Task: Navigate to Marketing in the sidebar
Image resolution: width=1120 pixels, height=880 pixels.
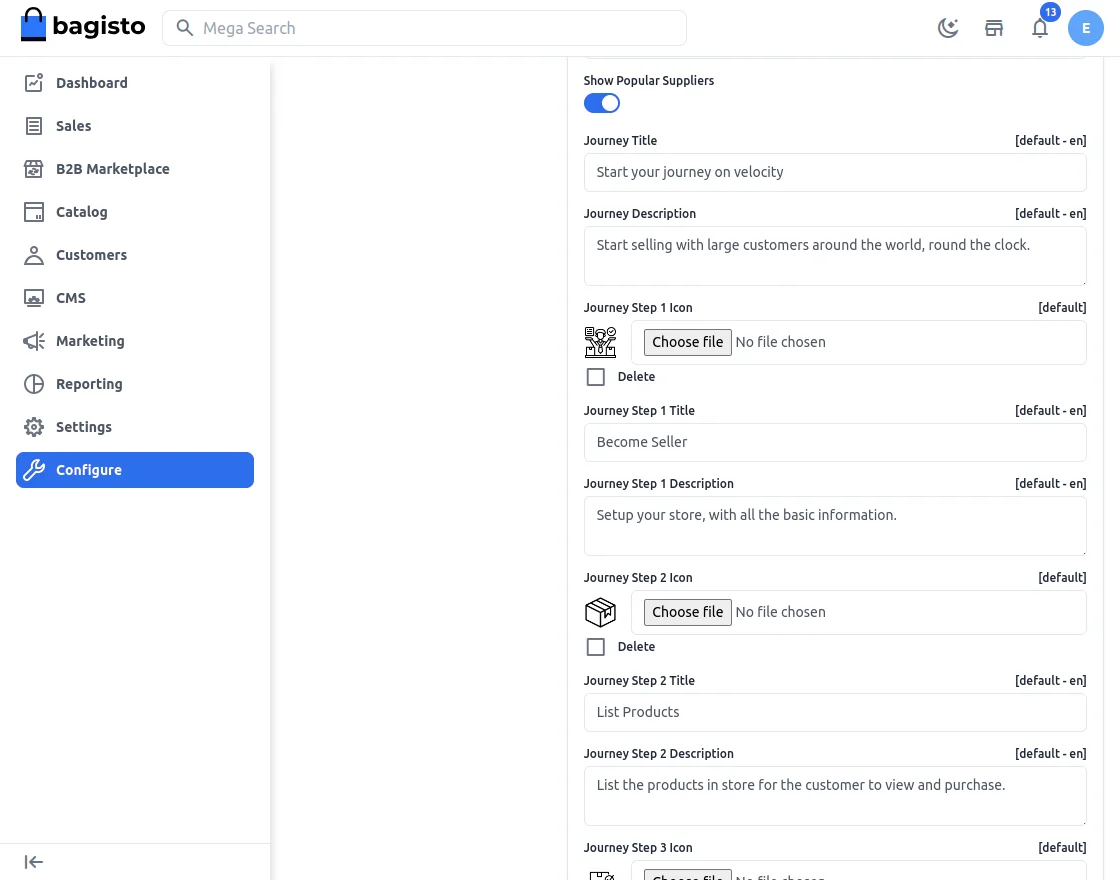Action: coord(90,341)
